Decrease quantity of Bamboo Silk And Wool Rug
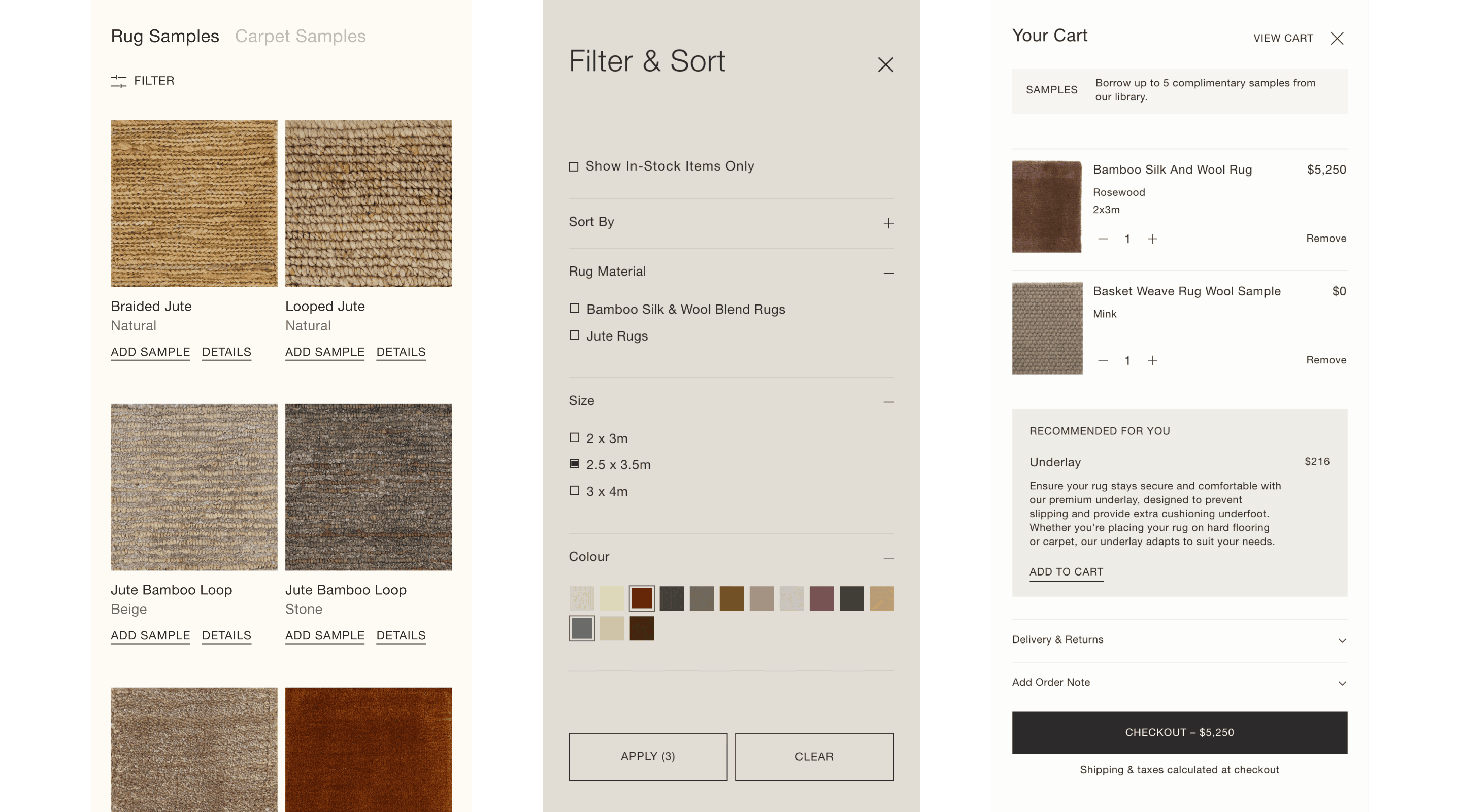1462x812 pixels. click(1103, 239)
